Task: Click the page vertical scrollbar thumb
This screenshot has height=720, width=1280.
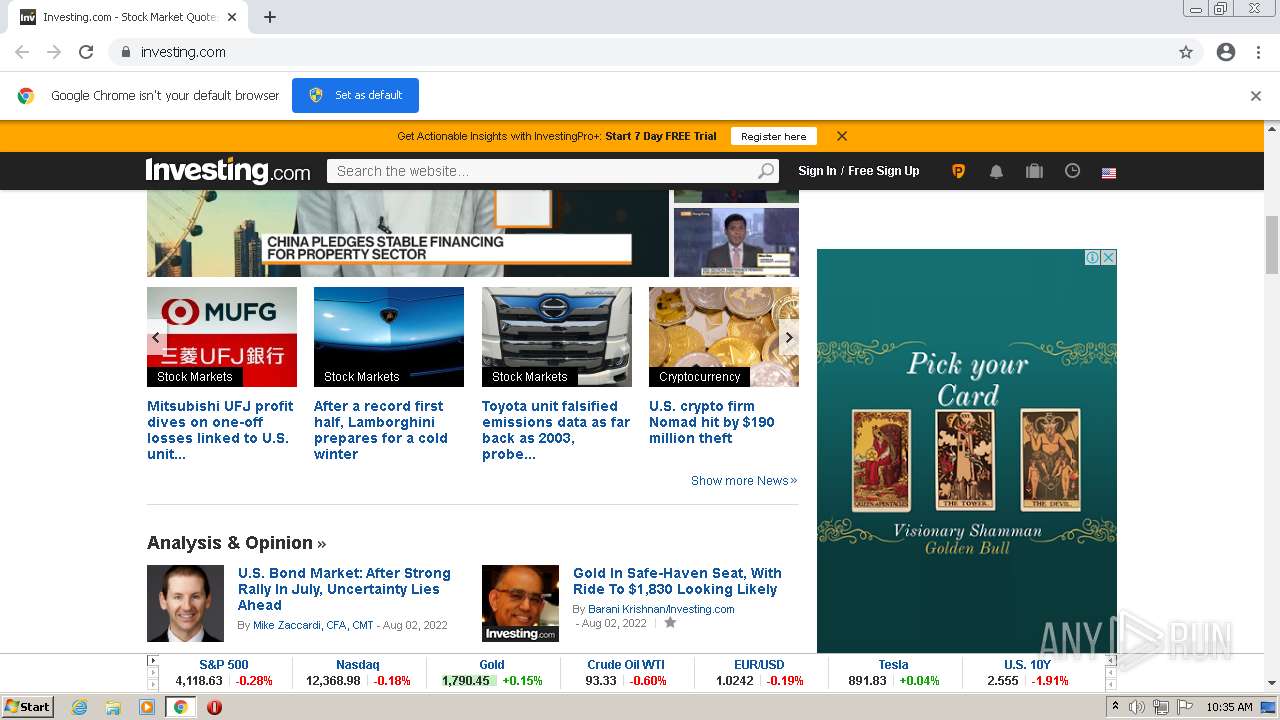Action: point(1272,245)
